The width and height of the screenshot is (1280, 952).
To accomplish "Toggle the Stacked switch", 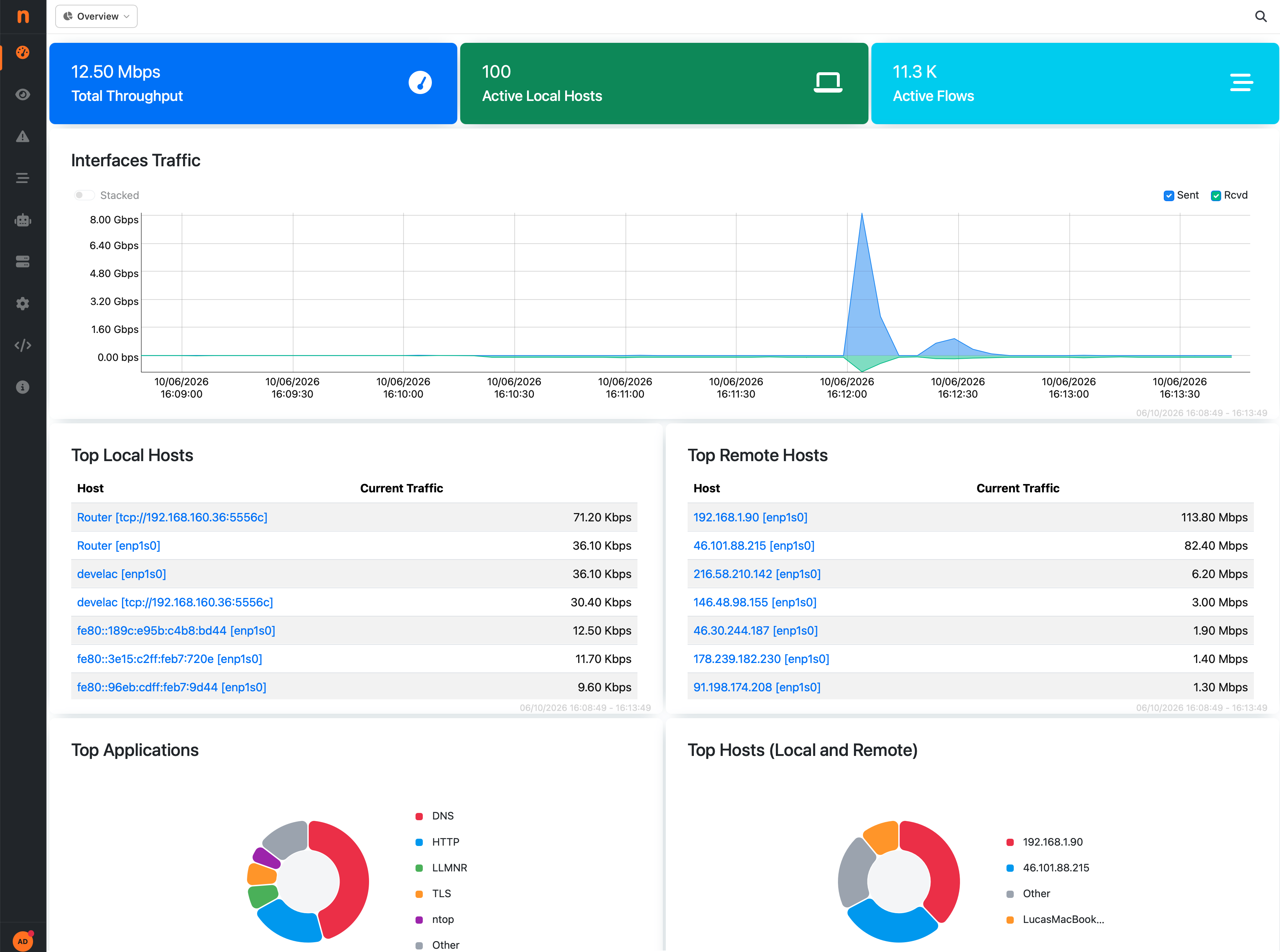I will (x=84, y=195).
